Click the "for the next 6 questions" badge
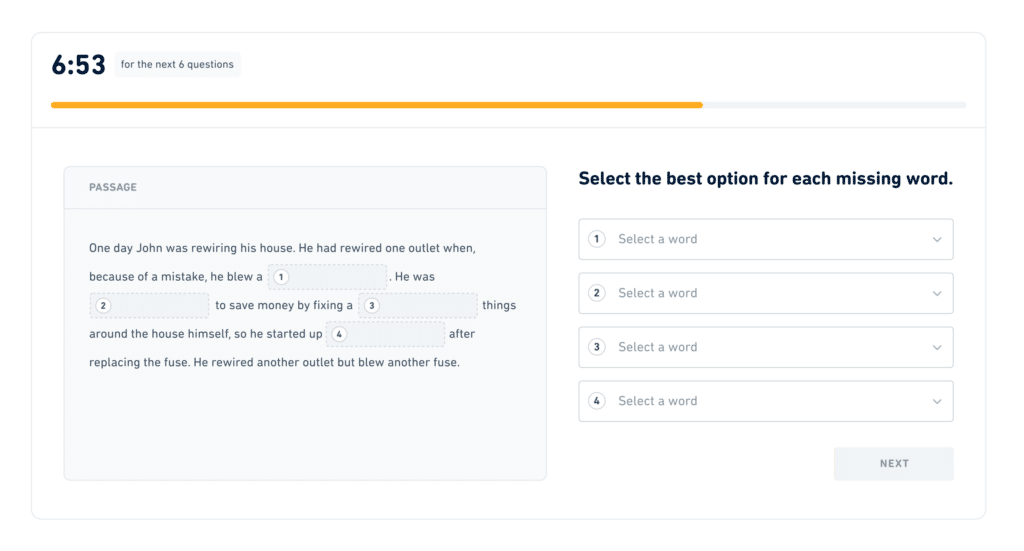Screen dimensions: 1024x551 (177, 65)
